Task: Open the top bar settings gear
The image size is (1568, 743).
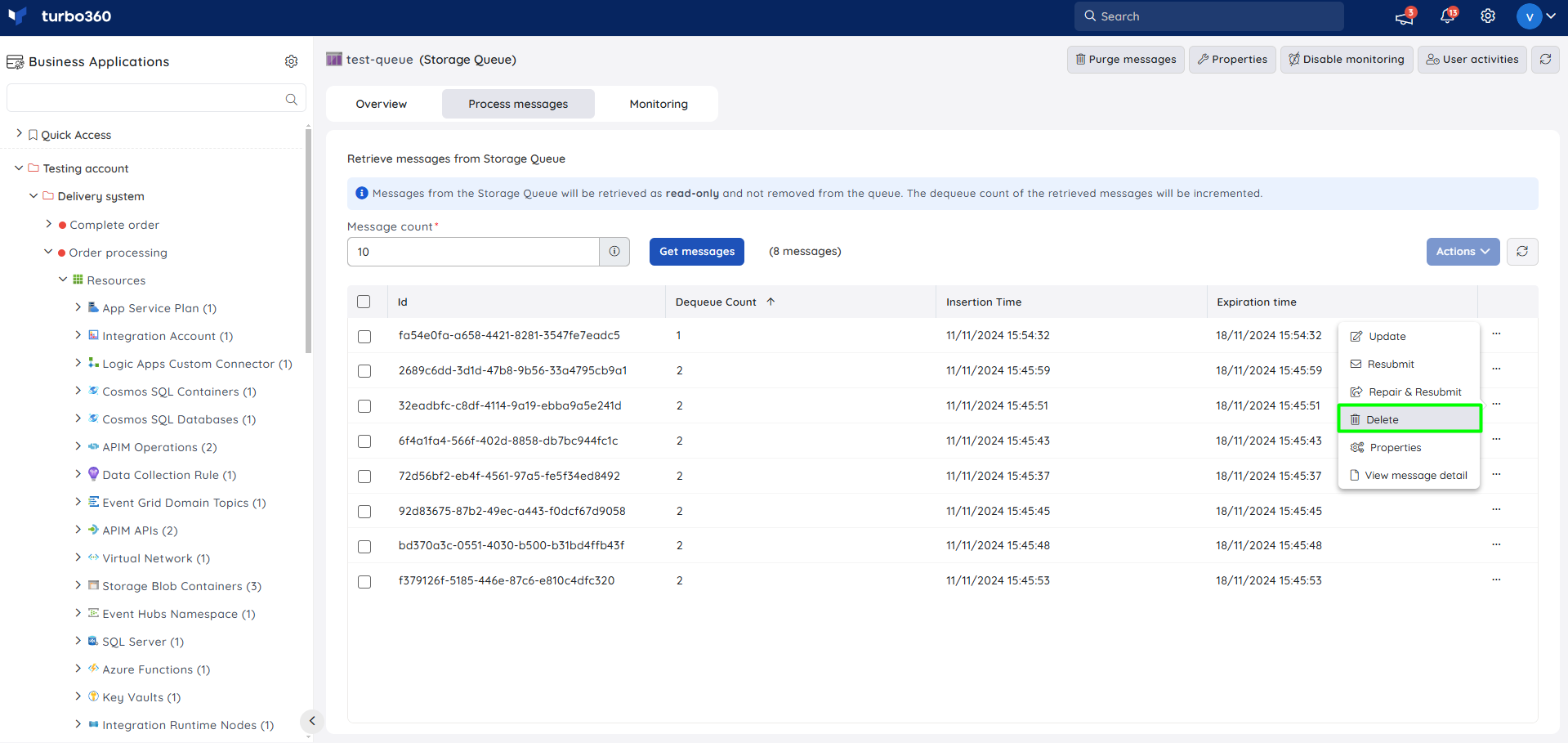Action: pos(1488,16)
